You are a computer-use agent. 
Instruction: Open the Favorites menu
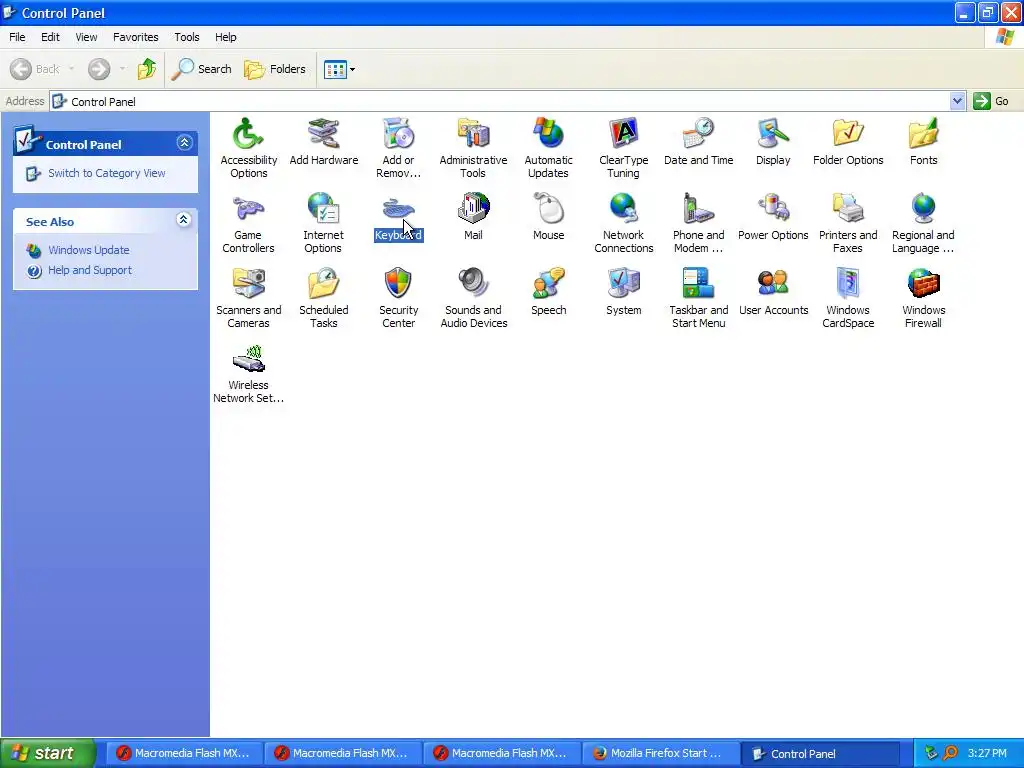pos(135,37)
